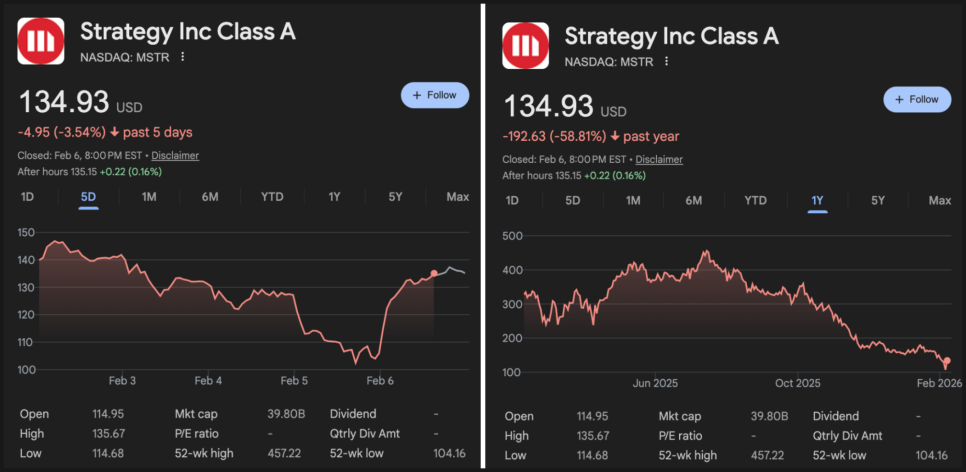Click the endpoint dot on 1Y chart
The height and width of the screenshot is (472, 966).
tap(947, 361)
